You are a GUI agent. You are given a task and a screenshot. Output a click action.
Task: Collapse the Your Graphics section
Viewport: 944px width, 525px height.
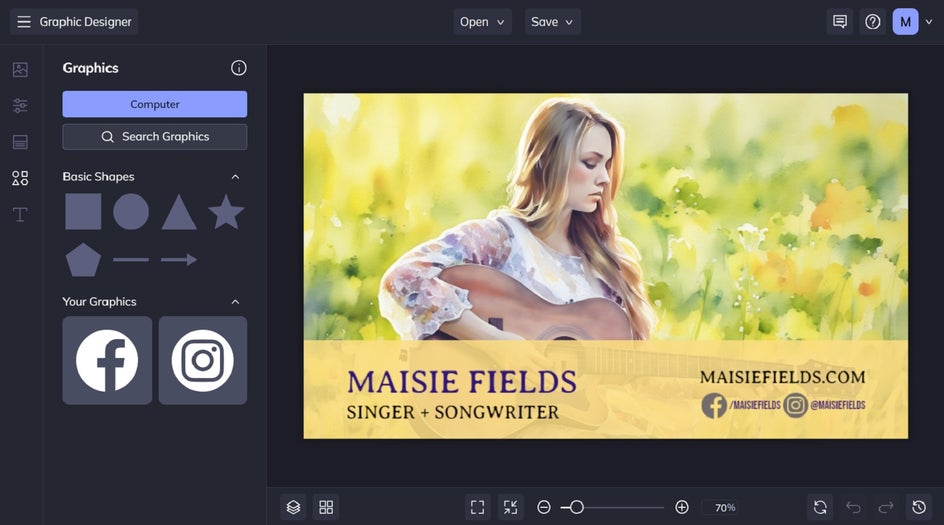click(x=235, y=302)
